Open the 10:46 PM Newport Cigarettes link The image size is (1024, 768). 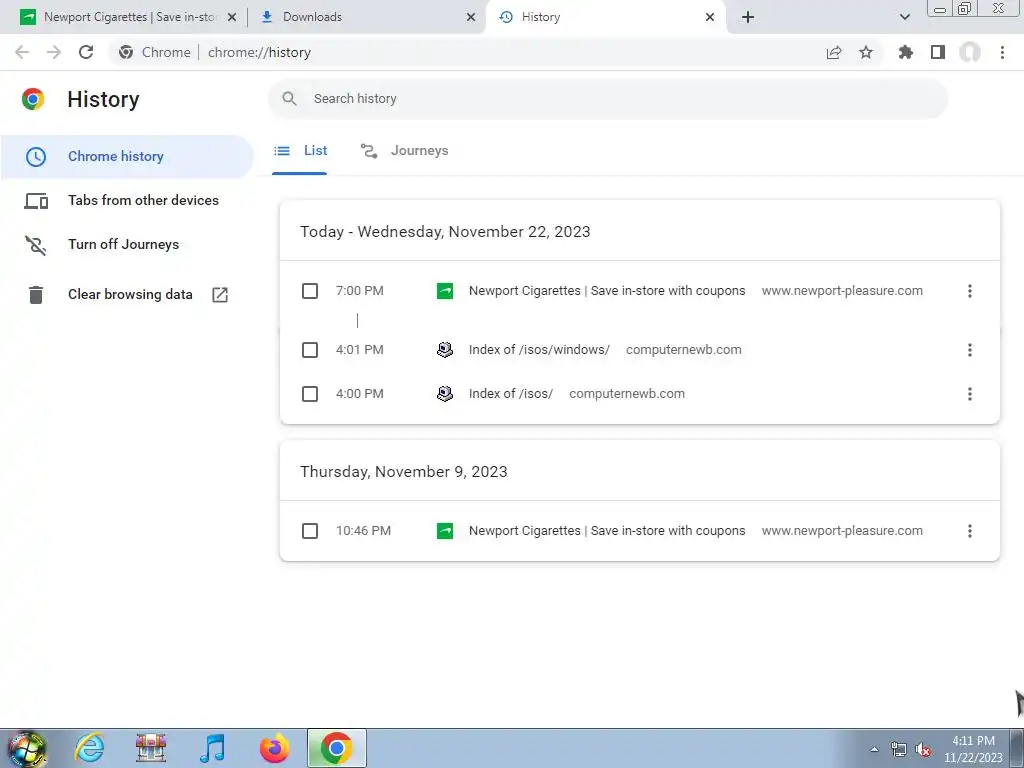[x=607, y=531]
